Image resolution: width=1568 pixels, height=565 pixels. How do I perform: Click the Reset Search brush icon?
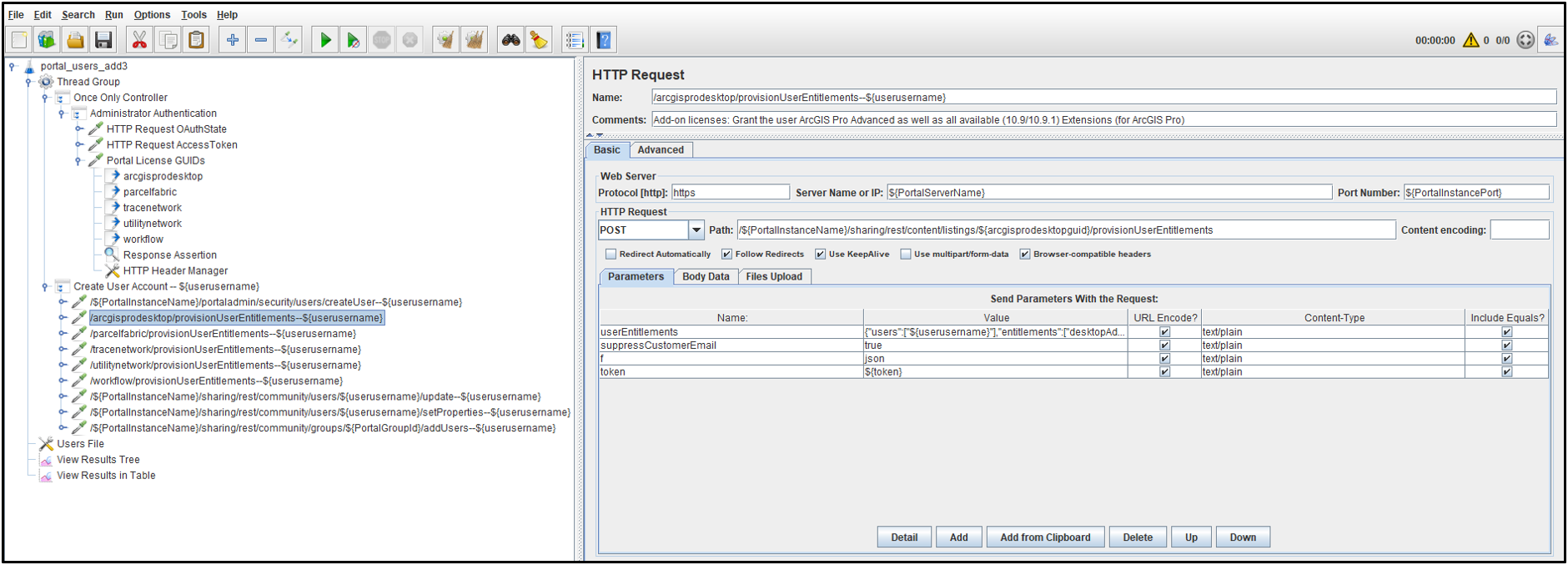point(539,40)
